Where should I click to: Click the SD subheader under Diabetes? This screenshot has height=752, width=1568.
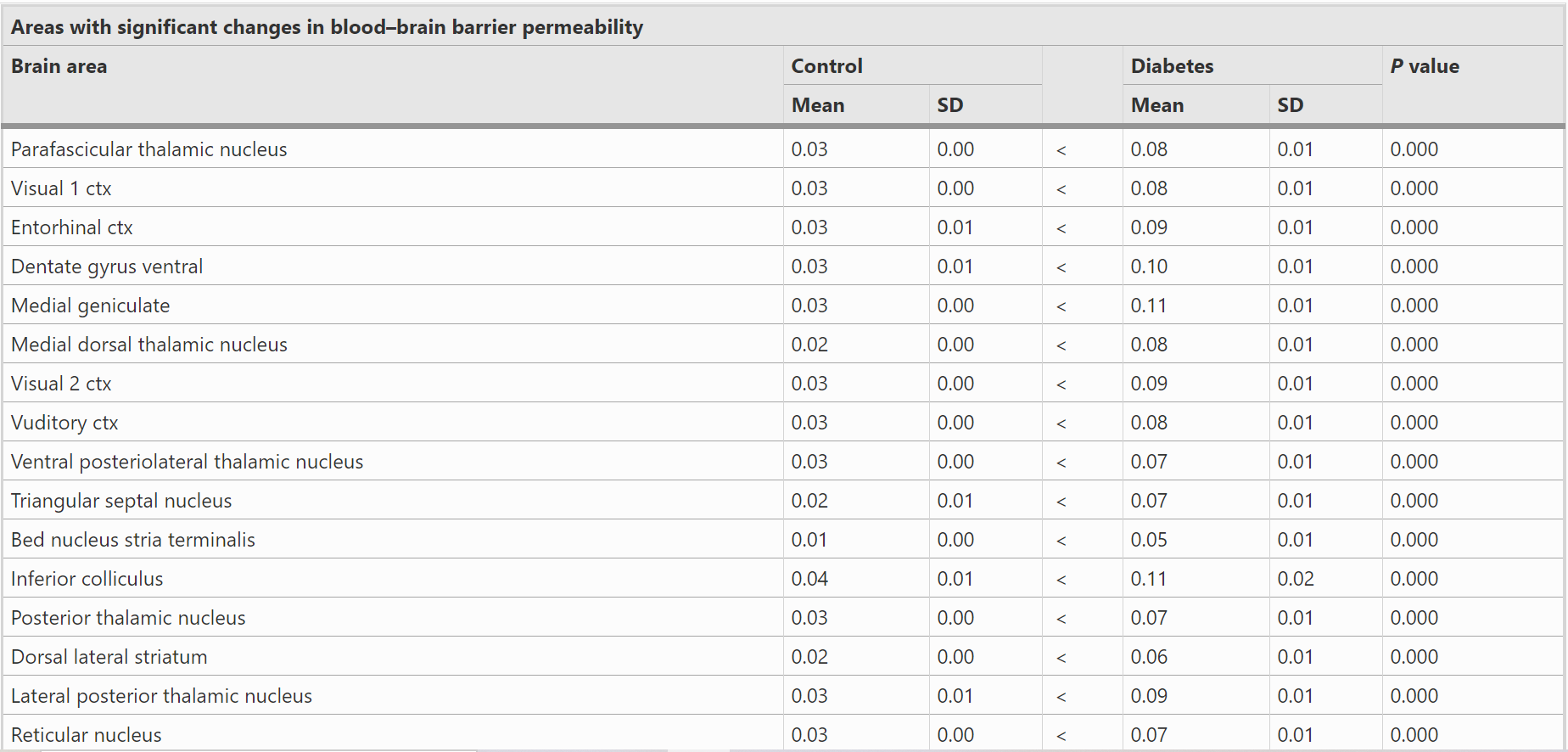1290,105
